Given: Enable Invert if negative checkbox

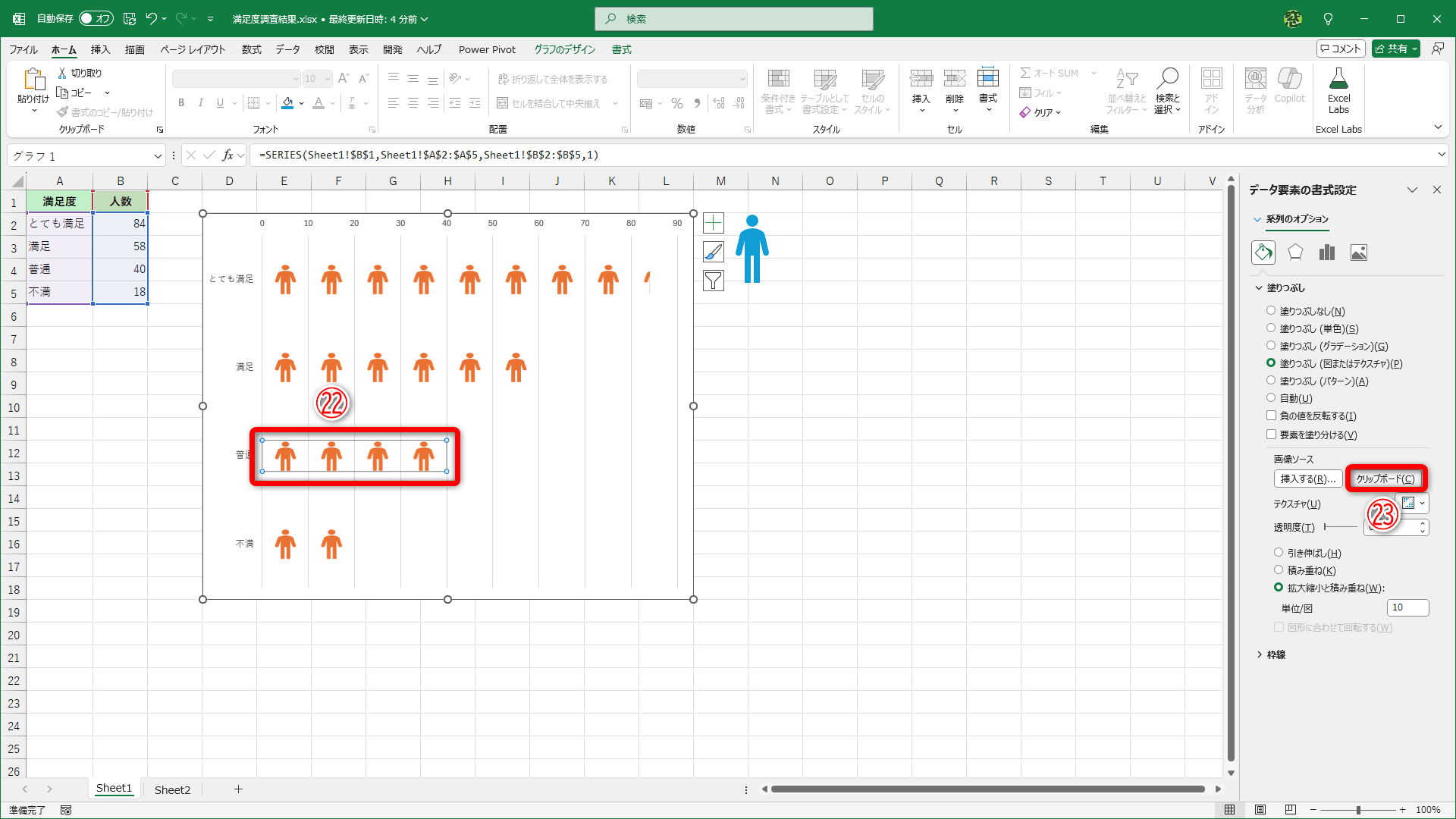Looking at the screenshot, I should 1271,416.
